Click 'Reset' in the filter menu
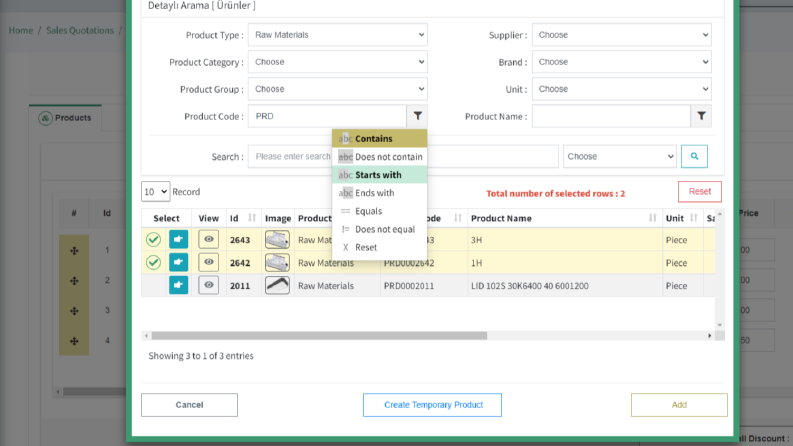The width and height of the screenshot is (793, 446). (x=379, y=247)
